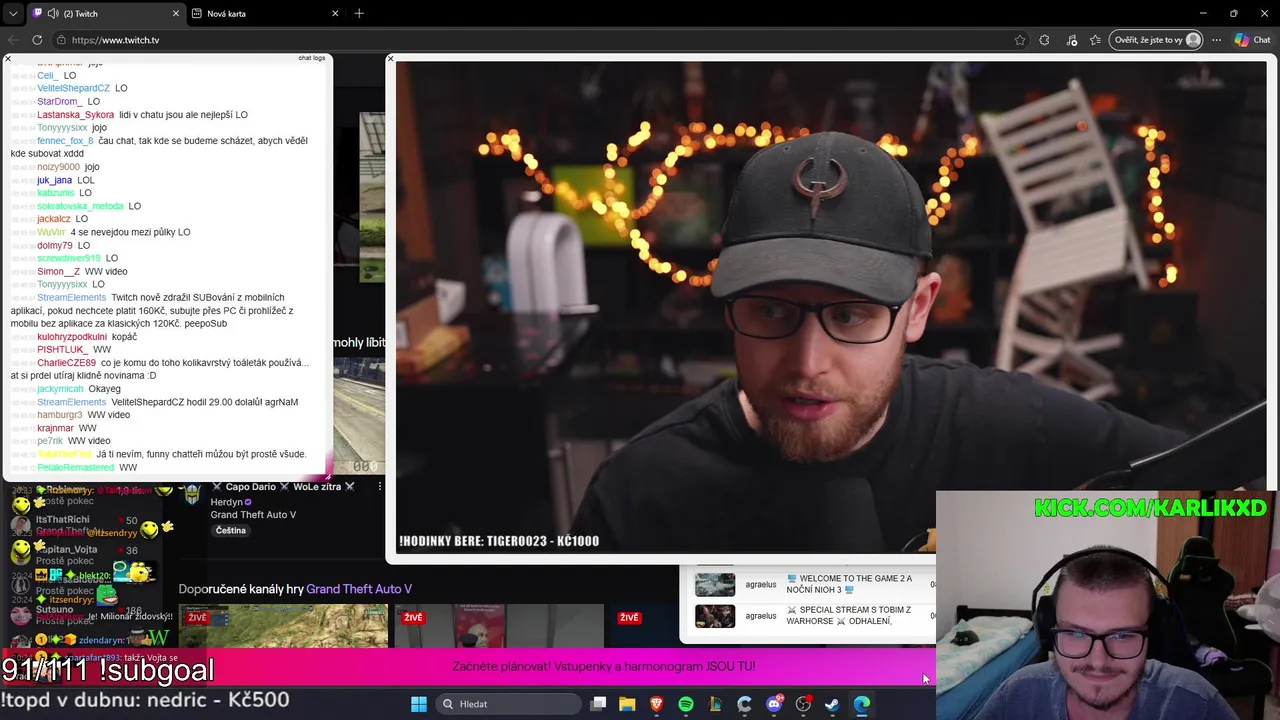Open the Copilot Chat button
Image resolution: width=1280 pixels, height=720 pixels.
click(x=1252, y=40)
